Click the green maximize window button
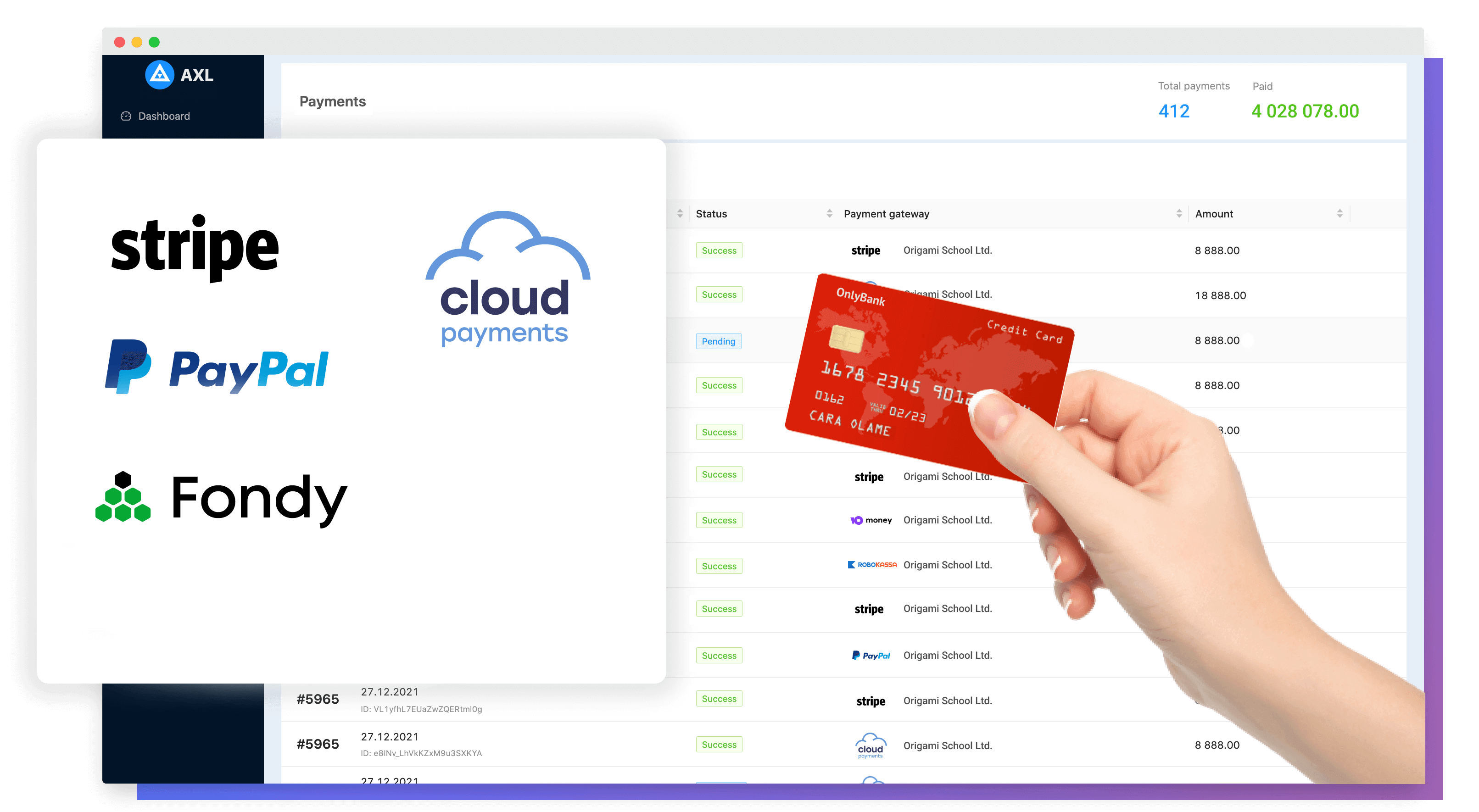 [x=154, y=42]
